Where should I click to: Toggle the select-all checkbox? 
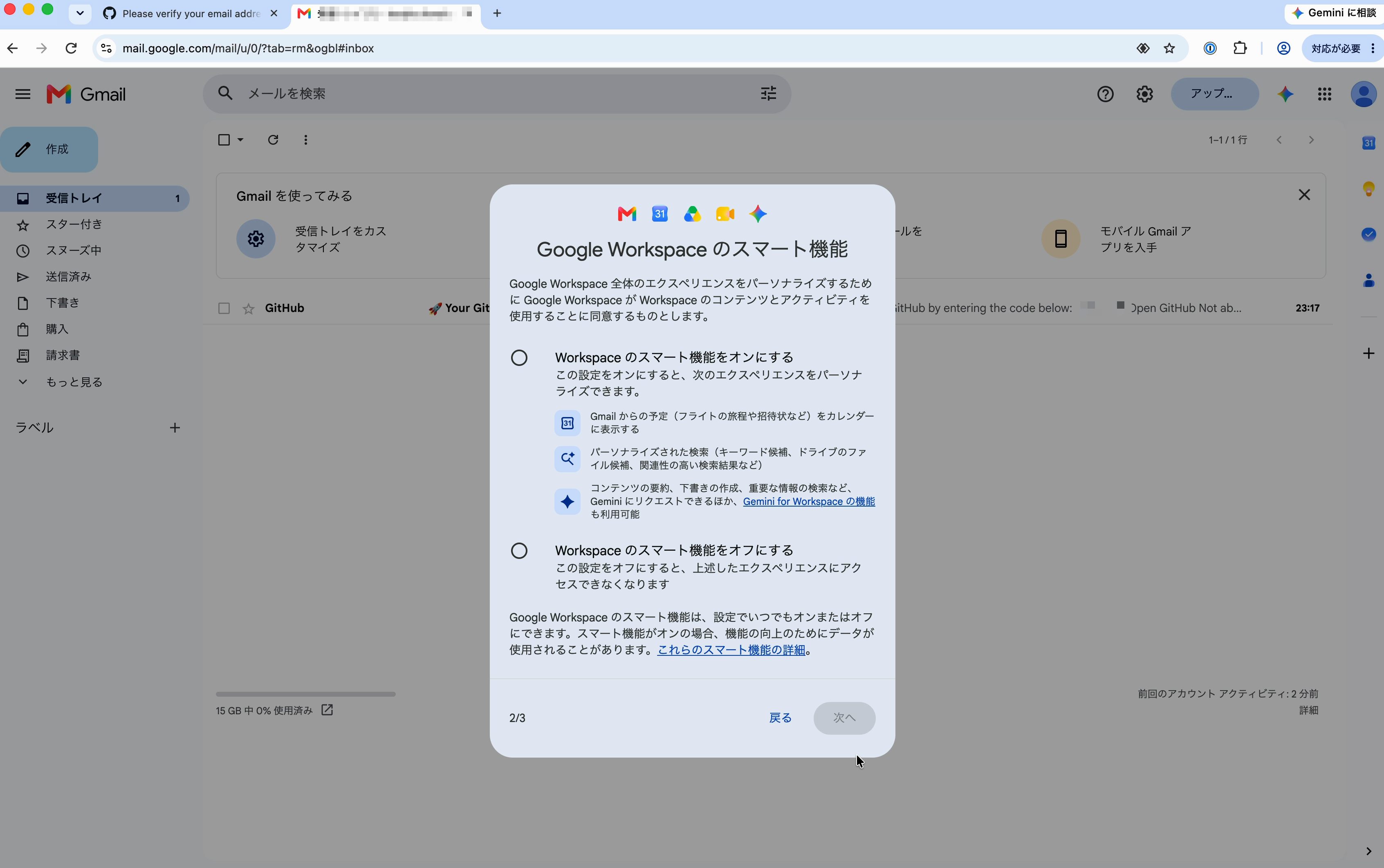[x=224, y=139]
